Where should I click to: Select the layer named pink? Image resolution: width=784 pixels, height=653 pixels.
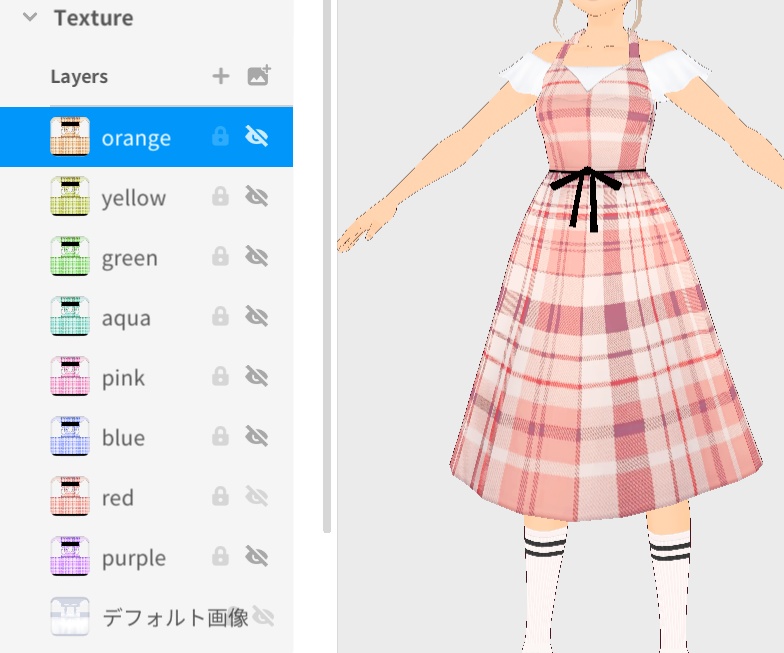click(123, 378)
